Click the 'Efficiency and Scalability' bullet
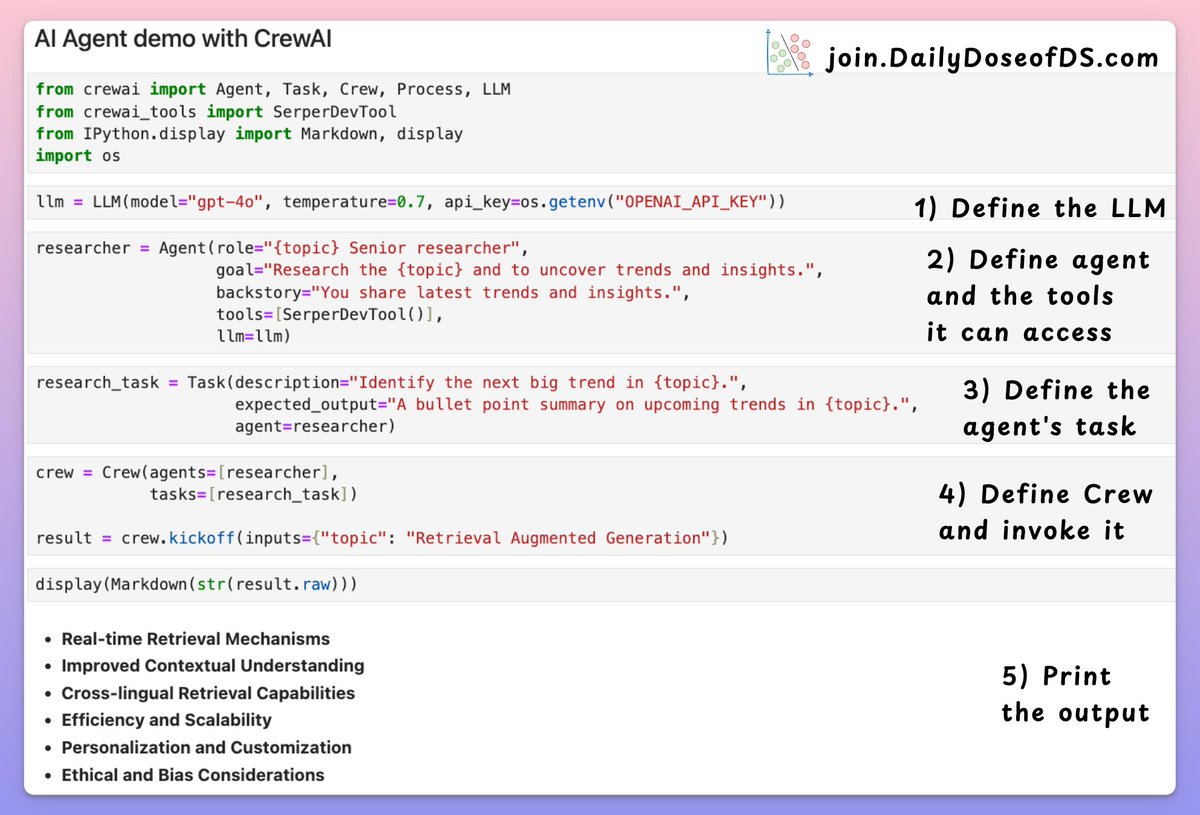 click(x=166, y=720)
